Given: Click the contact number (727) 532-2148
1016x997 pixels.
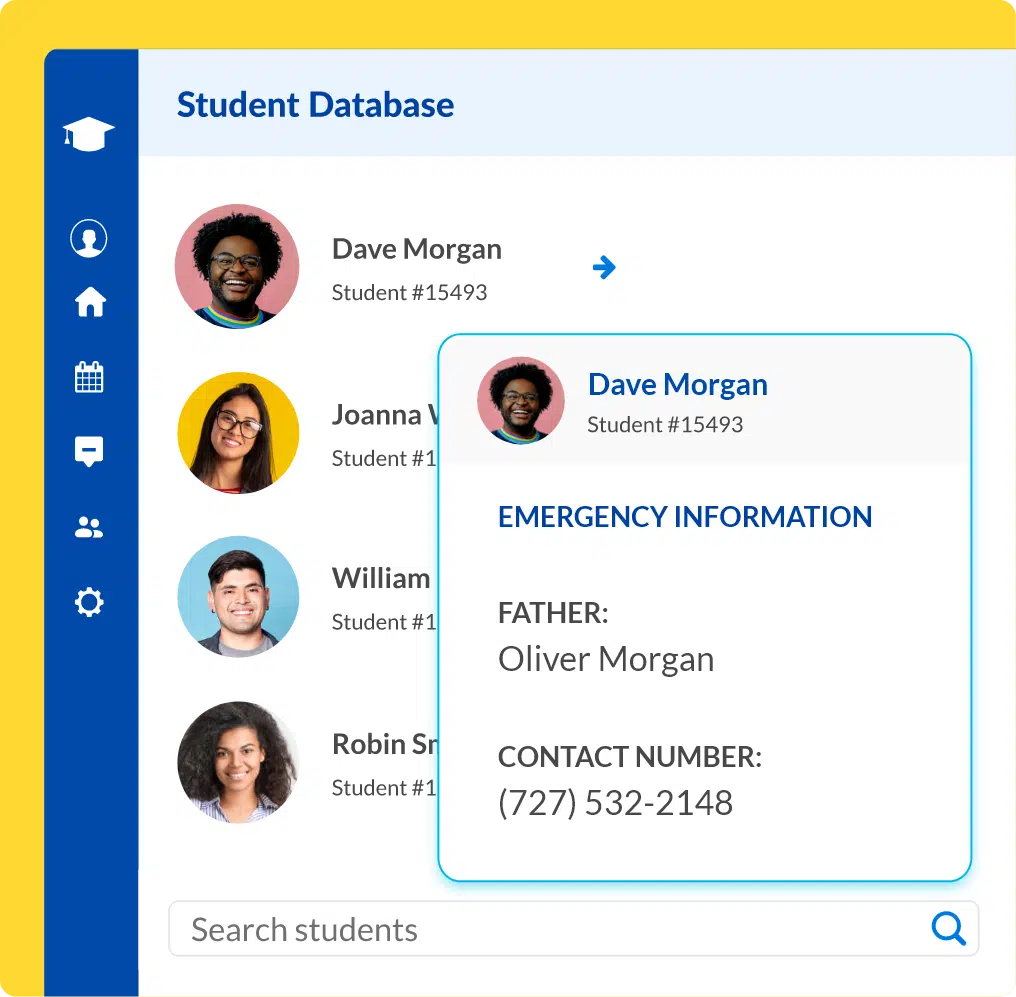Looking at the screenshot, I should [615, 802].
